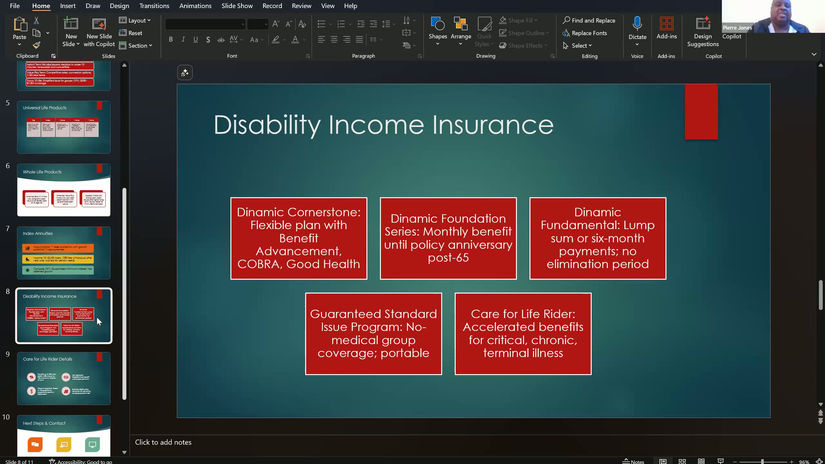Align text right in Paragraph group
This screenshot has width=825, height=464.
click(347, 40)
